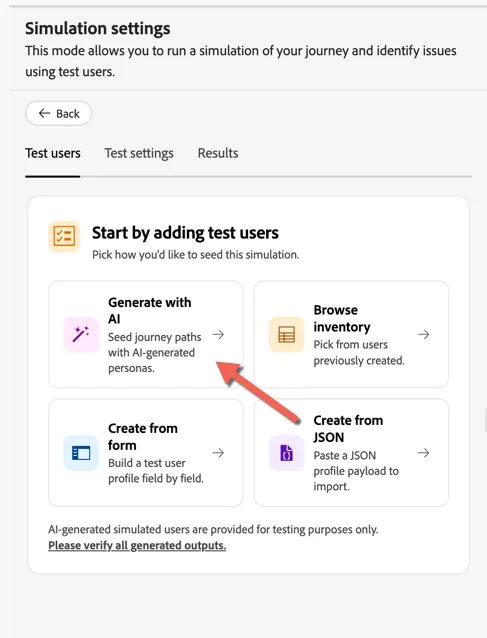
Task: Click the purple JSON file icon
Action: coord(286,453)
